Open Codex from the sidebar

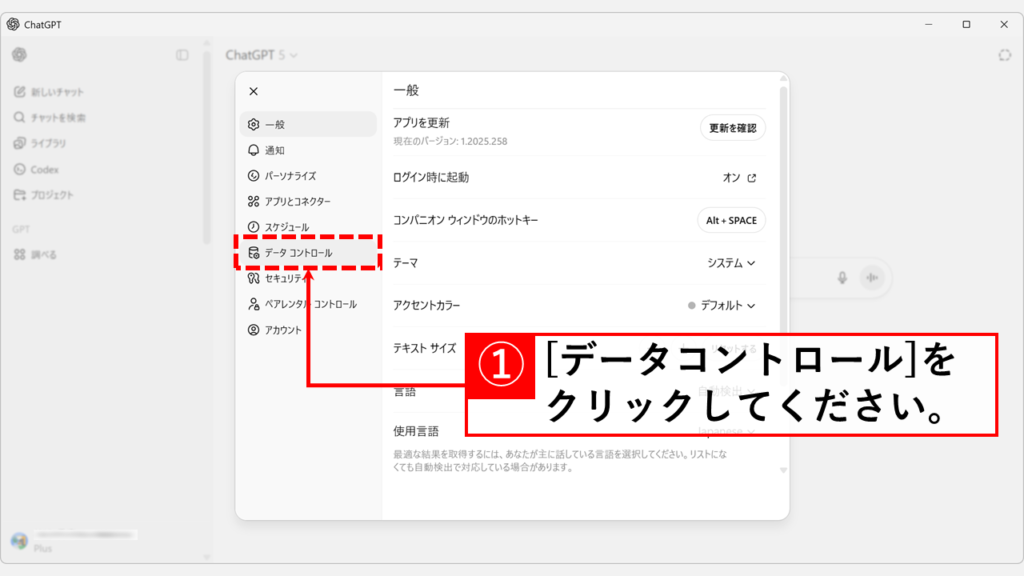click(x=44, y=169)
